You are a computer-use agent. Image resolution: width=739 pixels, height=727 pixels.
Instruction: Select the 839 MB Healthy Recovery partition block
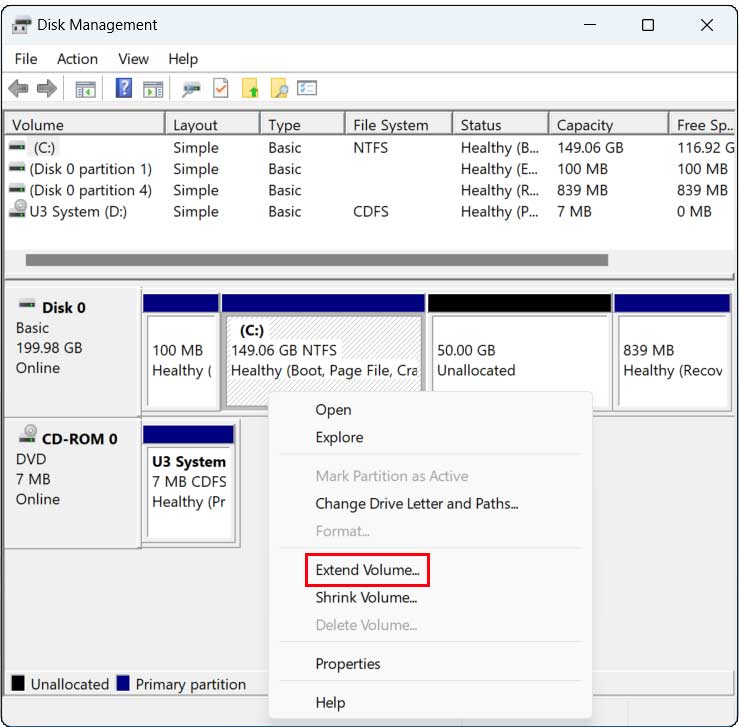pyautogui.click(x=673, y=351)
